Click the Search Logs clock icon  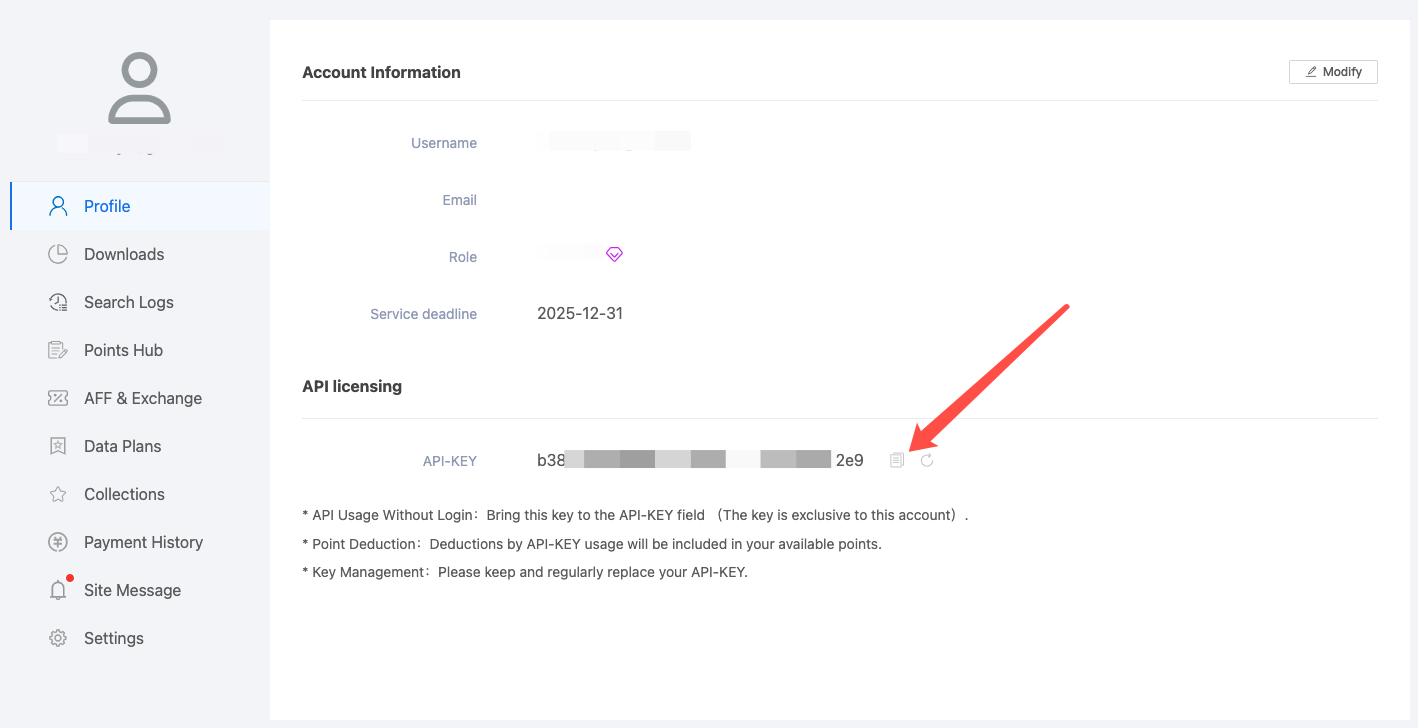pos(58,302)
